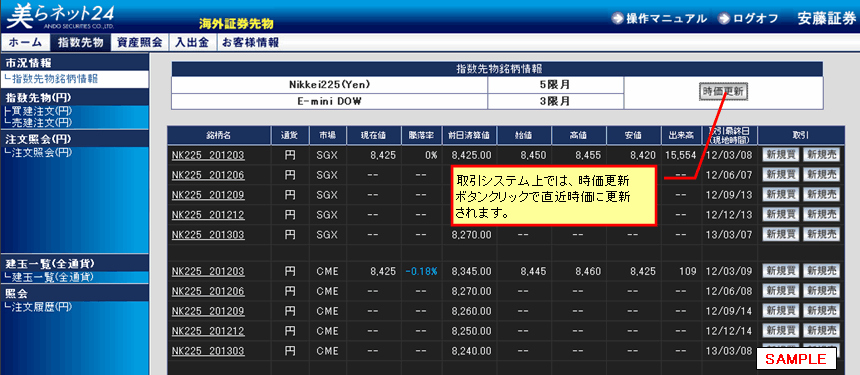Click the 時価更新 button
860x375 pixels.
coord(724,92)
